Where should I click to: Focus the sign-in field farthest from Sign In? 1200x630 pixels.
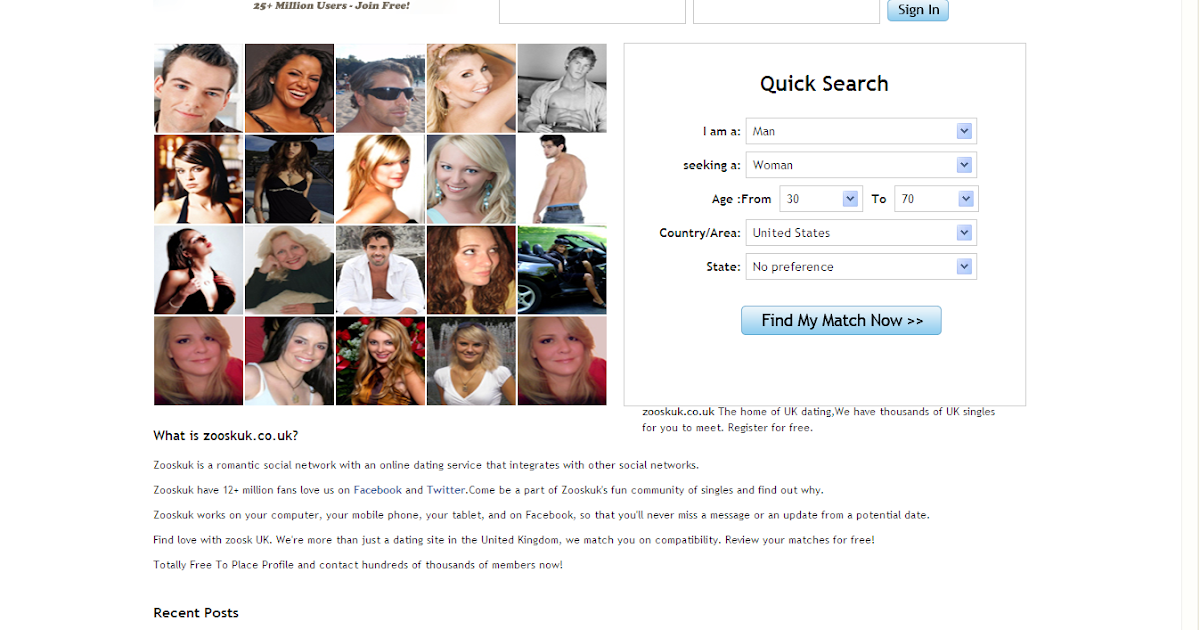coord(592,11)
